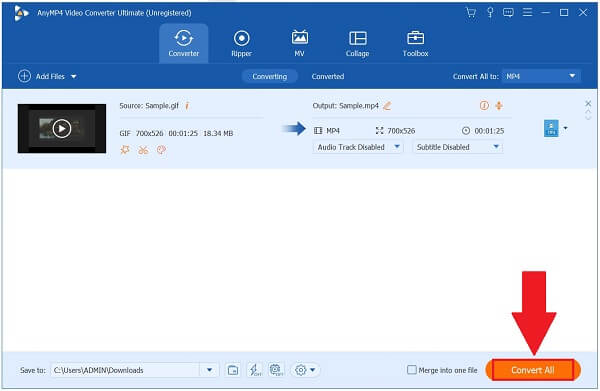Toggle the high speed conversion chip icon
The width and height of the screenshot is (600, 391).
pyautogui.click(x=276, y=370)
